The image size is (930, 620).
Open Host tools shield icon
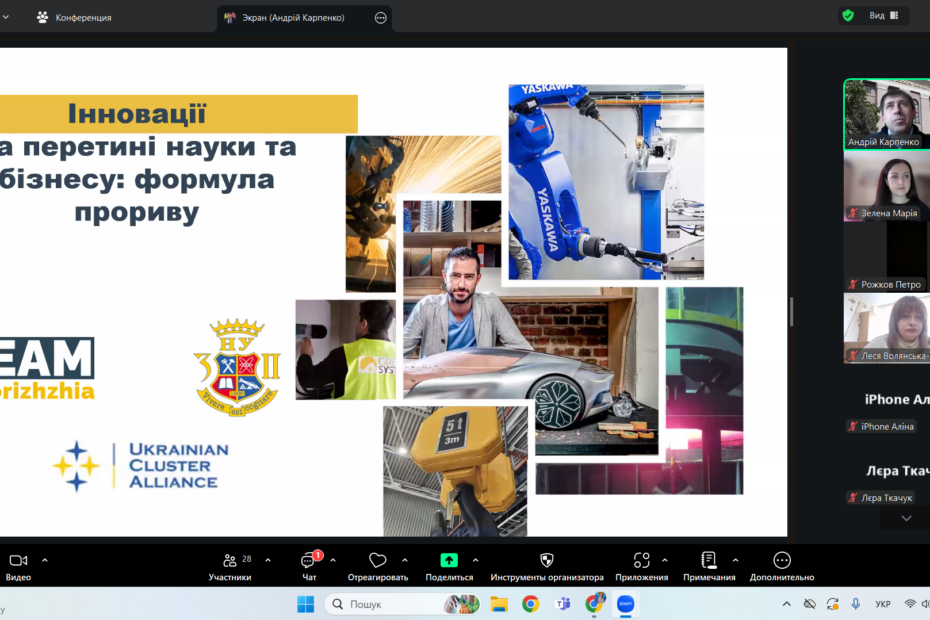[x=546, y=561]
